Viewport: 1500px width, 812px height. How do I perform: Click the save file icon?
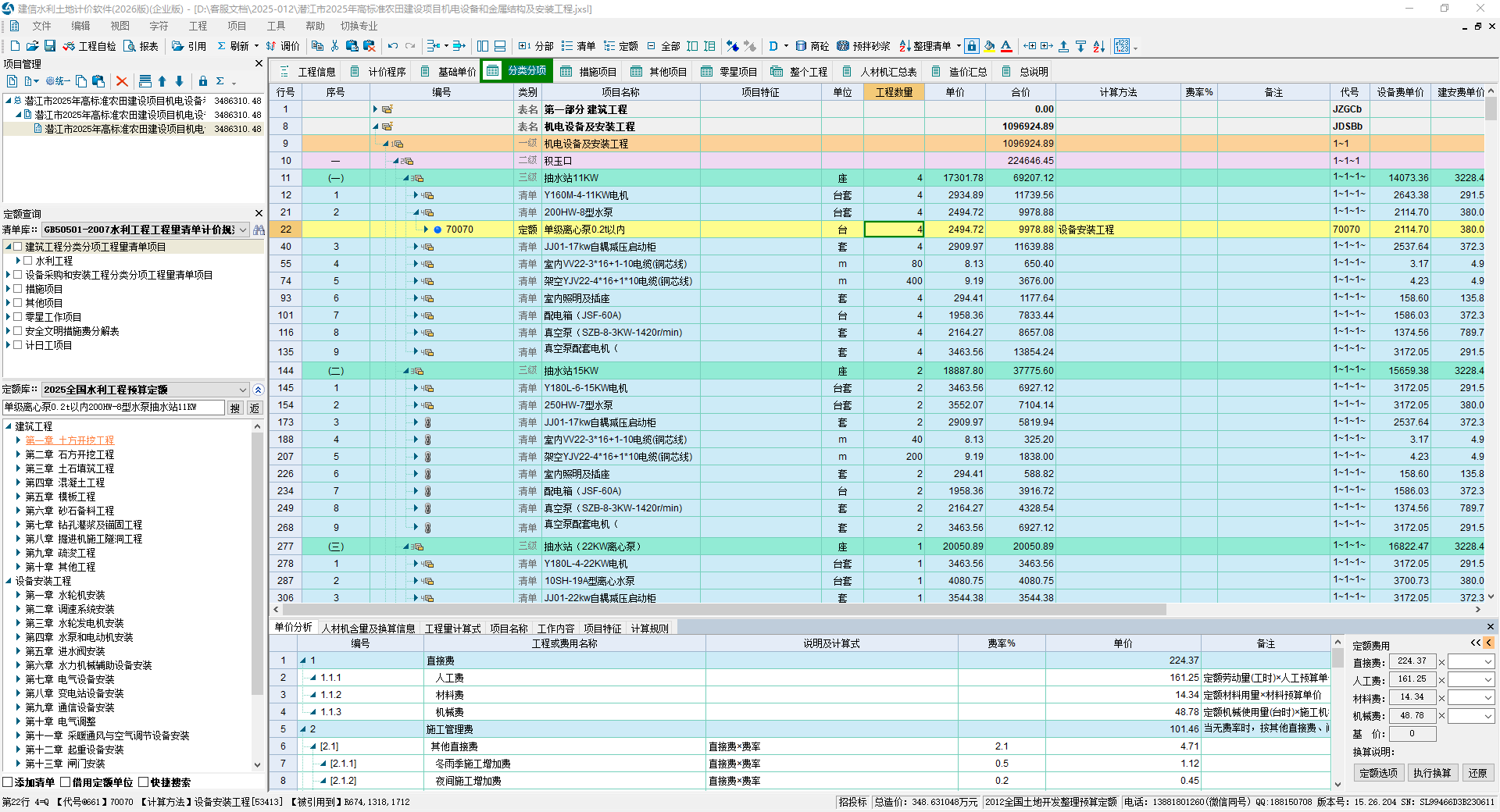click(49, 46)
